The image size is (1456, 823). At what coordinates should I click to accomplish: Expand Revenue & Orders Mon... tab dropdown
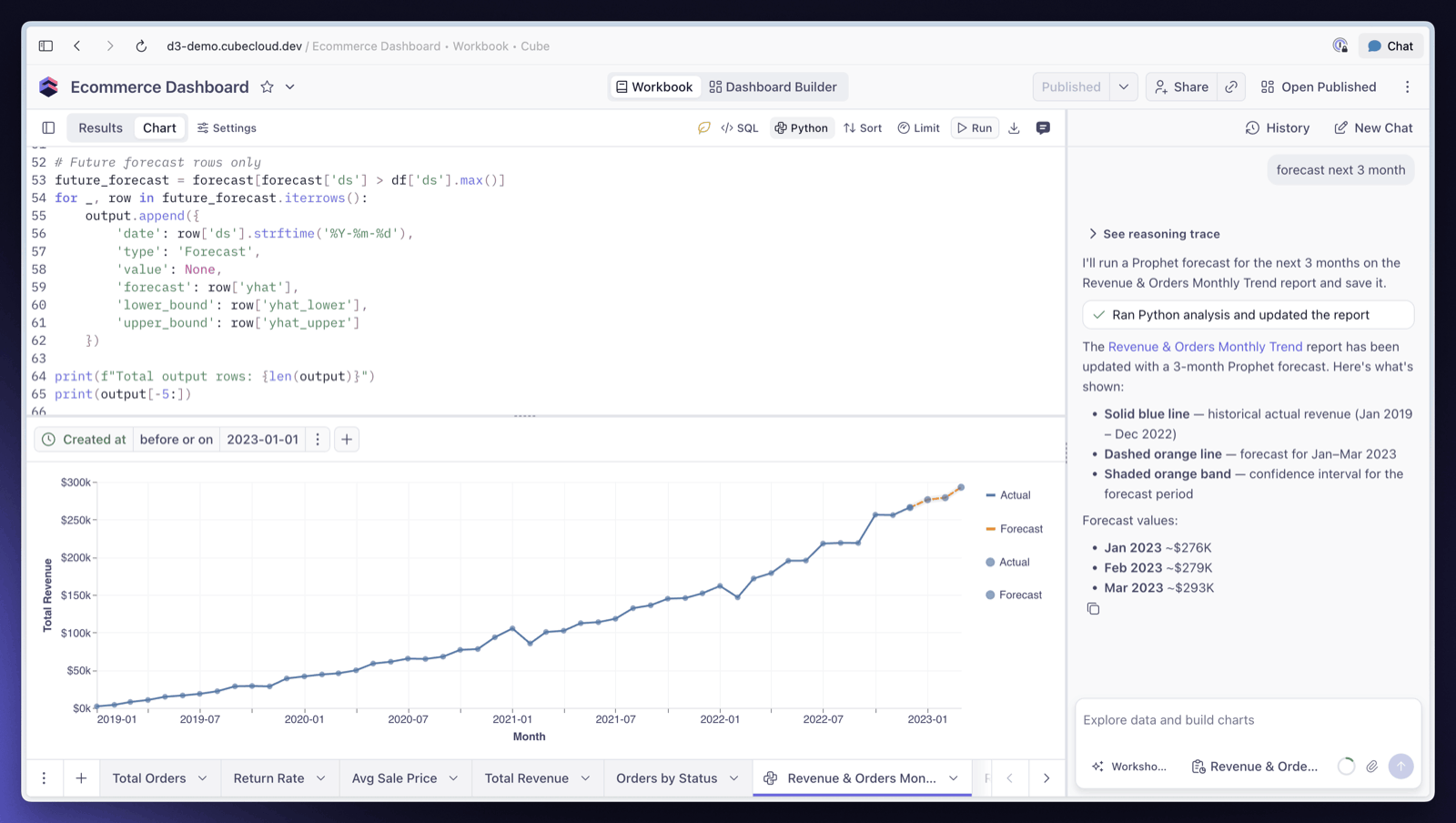[x=954, y=778]
